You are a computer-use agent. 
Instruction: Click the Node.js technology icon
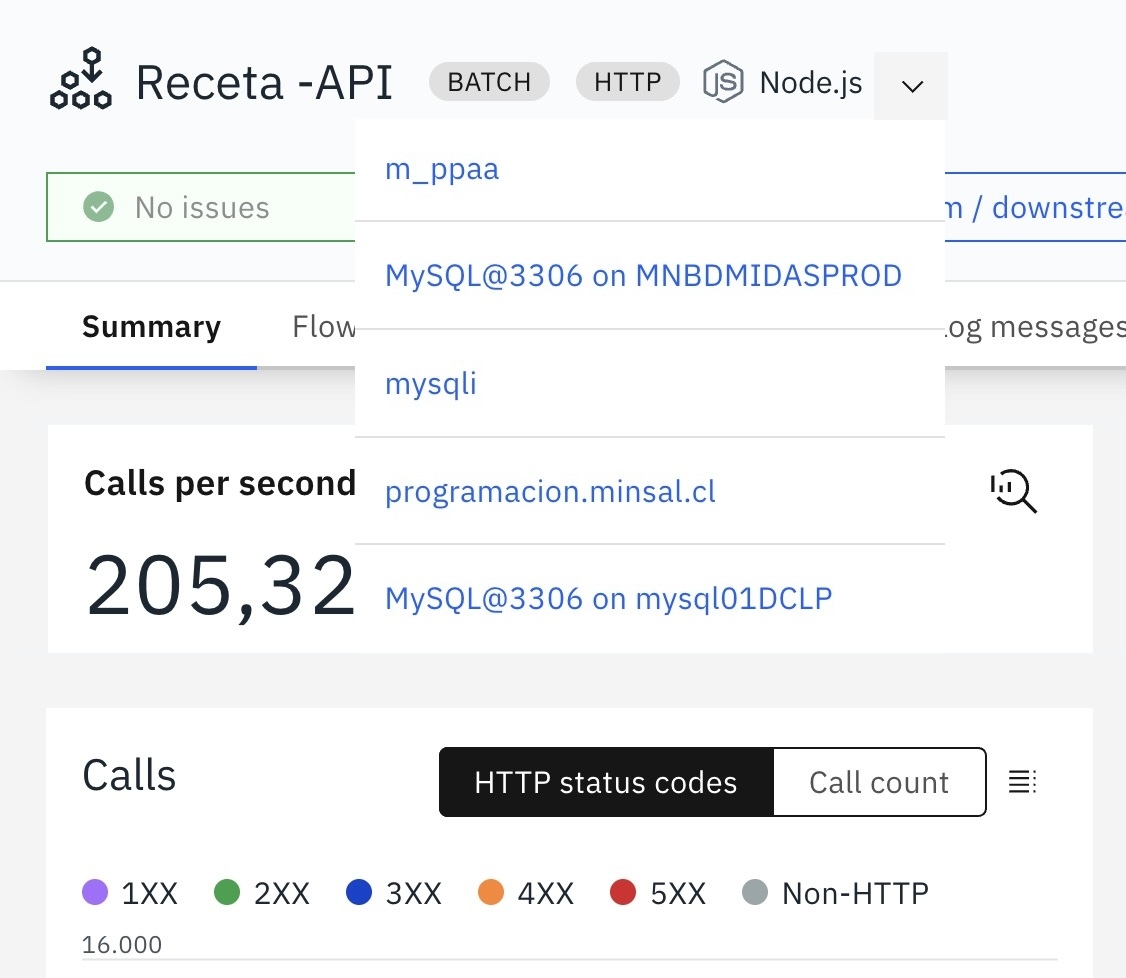pos(722,82)
